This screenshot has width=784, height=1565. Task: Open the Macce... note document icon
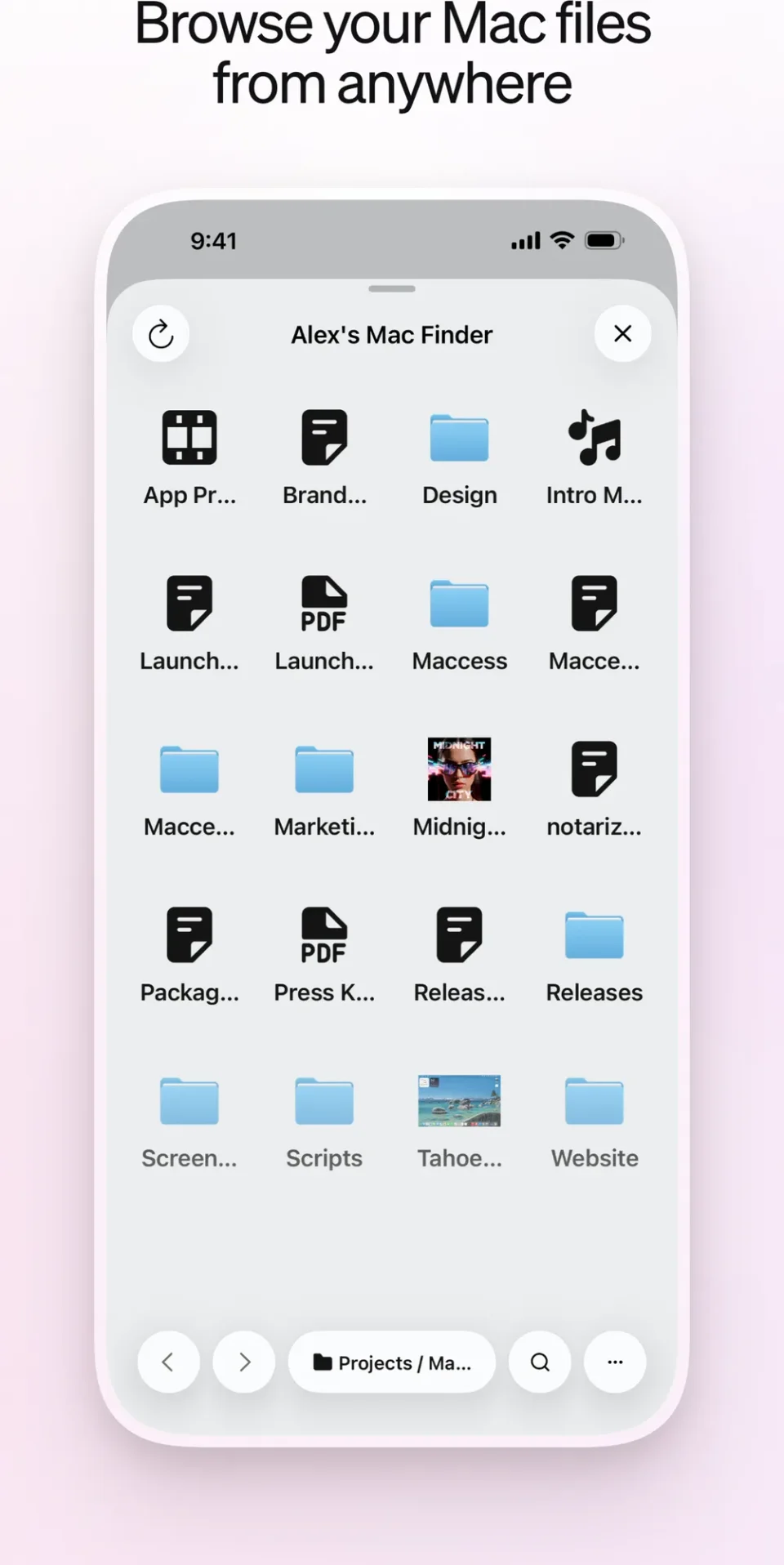[595, 604]
